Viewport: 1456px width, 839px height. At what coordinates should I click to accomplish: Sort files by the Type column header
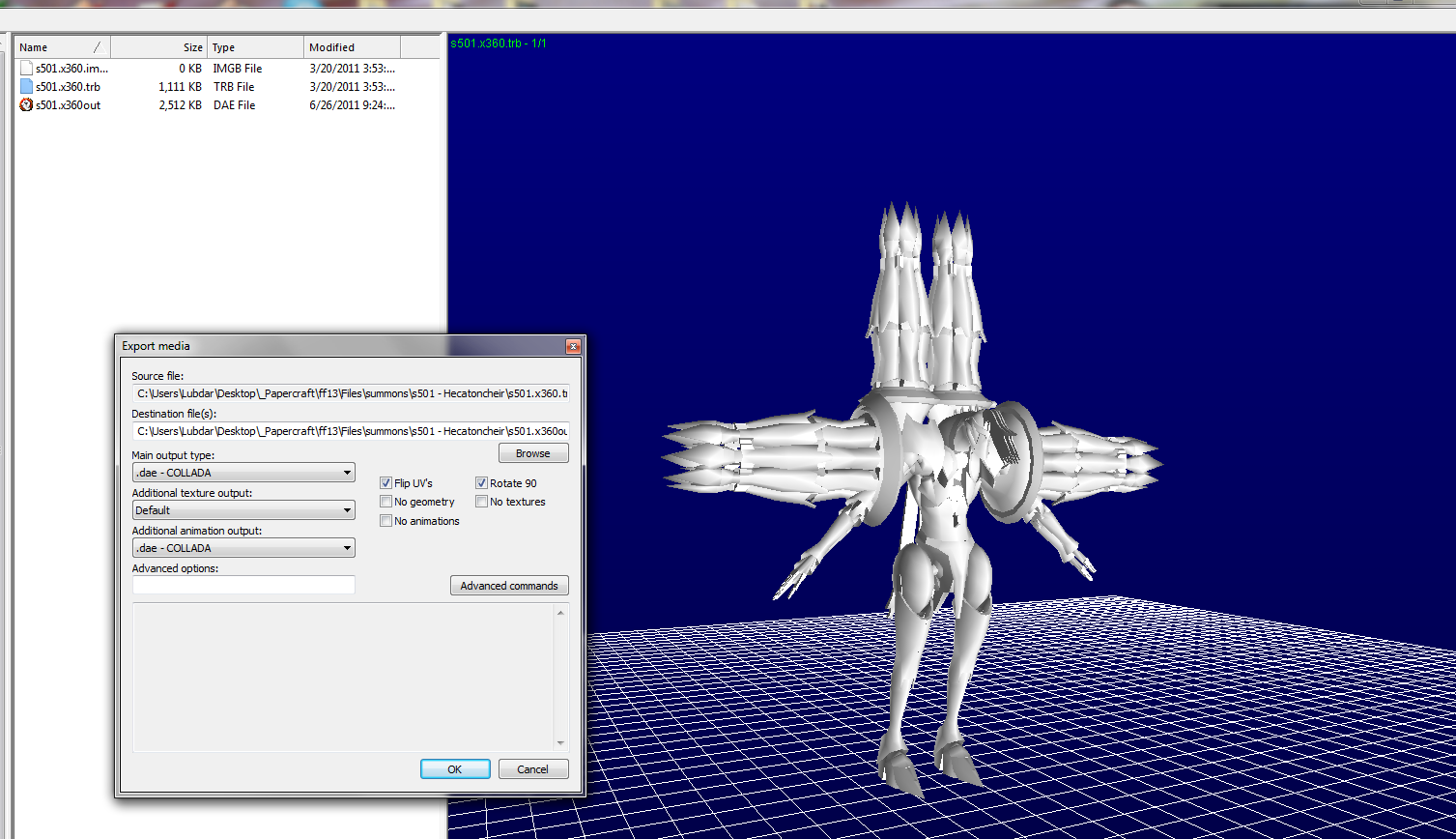pos(256,47)
